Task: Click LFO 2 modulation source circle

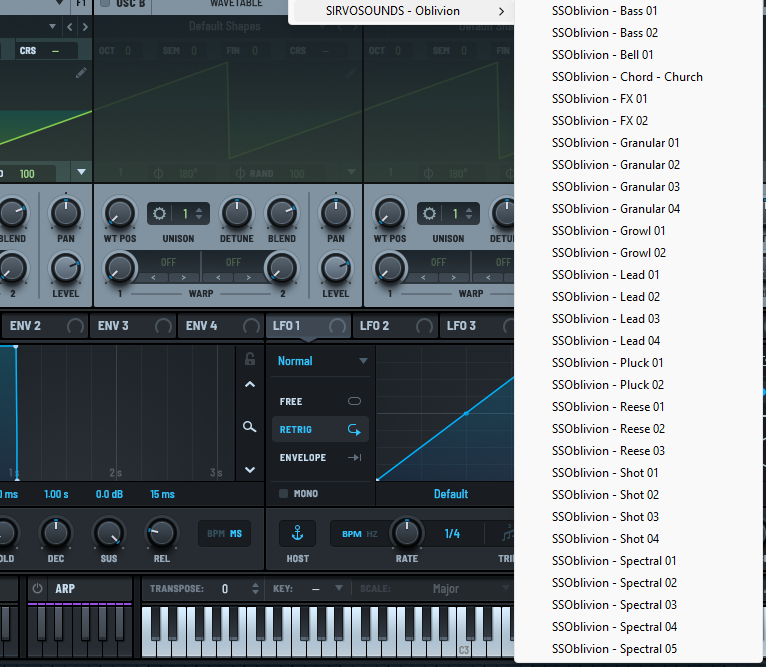Action: click(424, 326)
